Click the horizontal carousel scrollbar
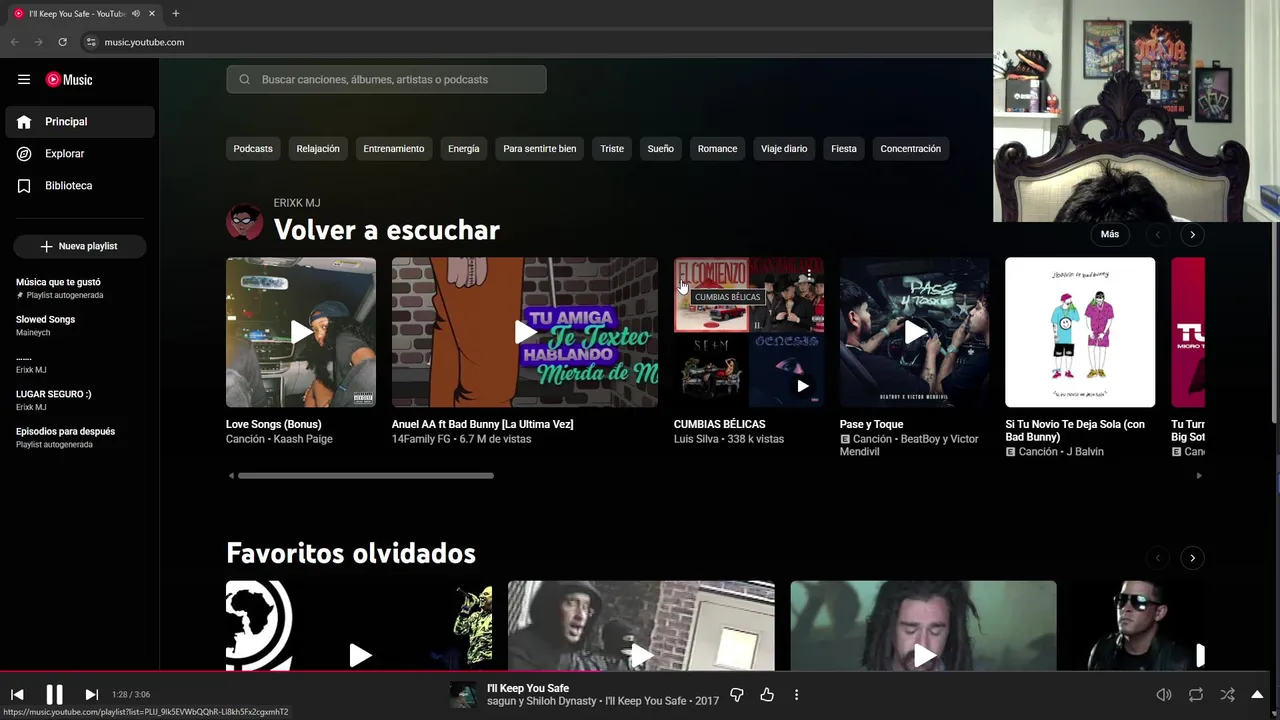Screen dimensions: 1280x720 coord(366,476)
